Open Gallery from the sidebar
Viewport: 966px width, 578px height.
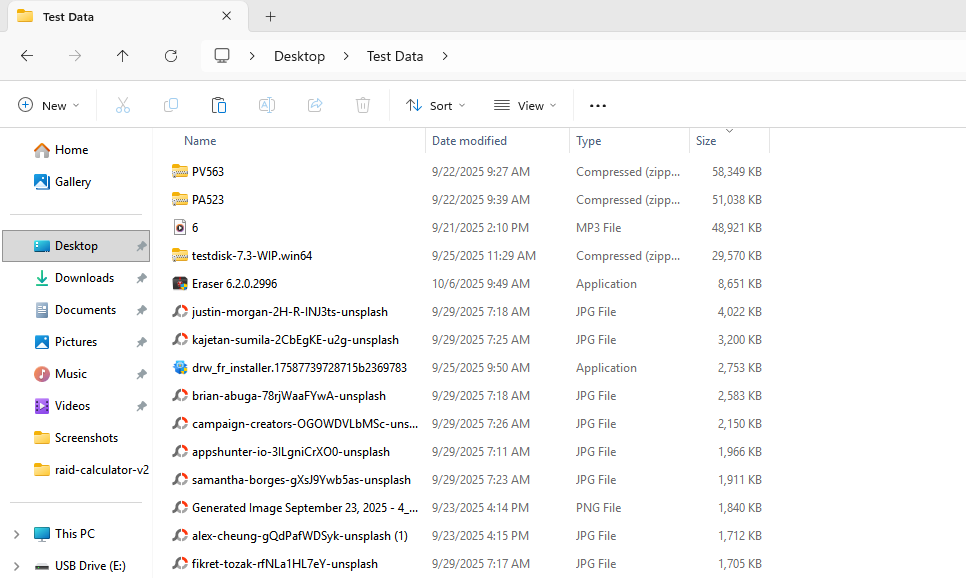pos(74,181)
